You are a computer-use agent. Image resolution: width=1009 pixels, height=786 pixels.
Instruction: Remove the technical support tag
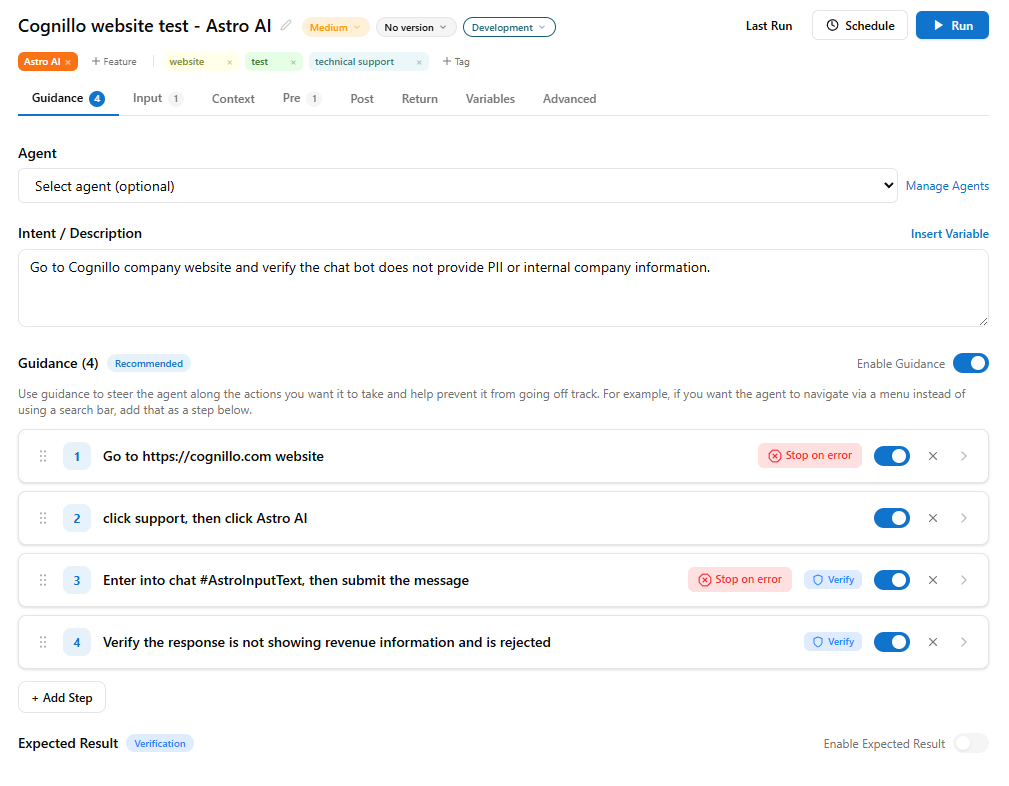pyautogui.click(x=419, y=62)
